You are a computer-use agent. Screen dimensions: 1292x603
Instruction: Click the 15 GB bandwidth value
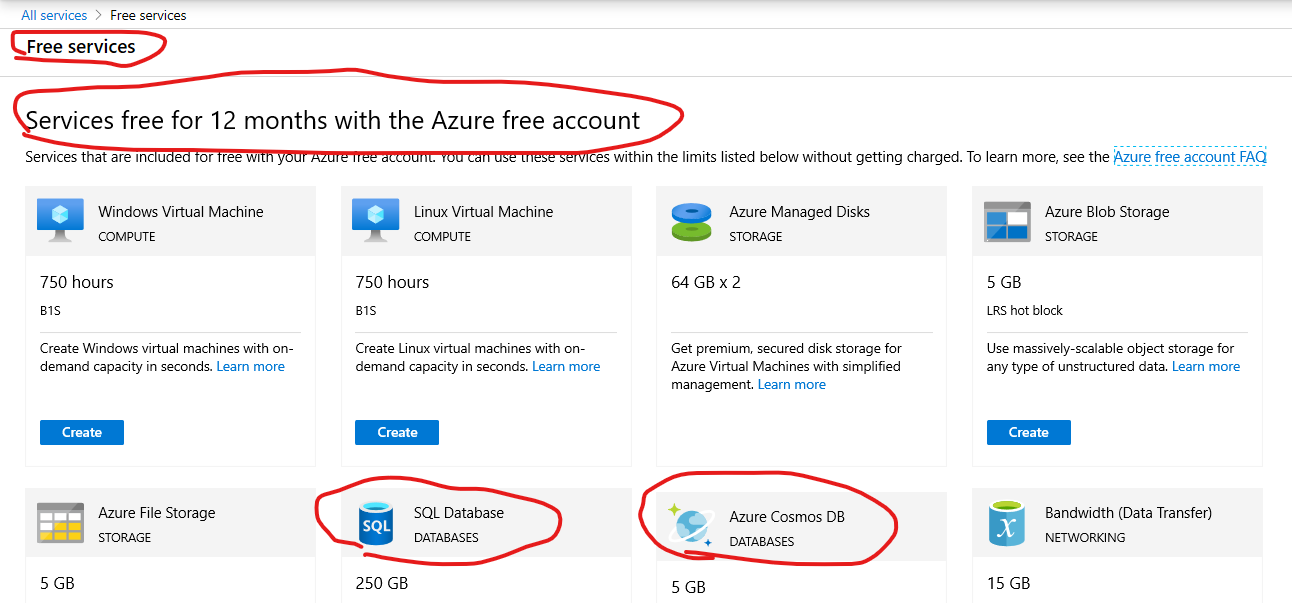1009,583
